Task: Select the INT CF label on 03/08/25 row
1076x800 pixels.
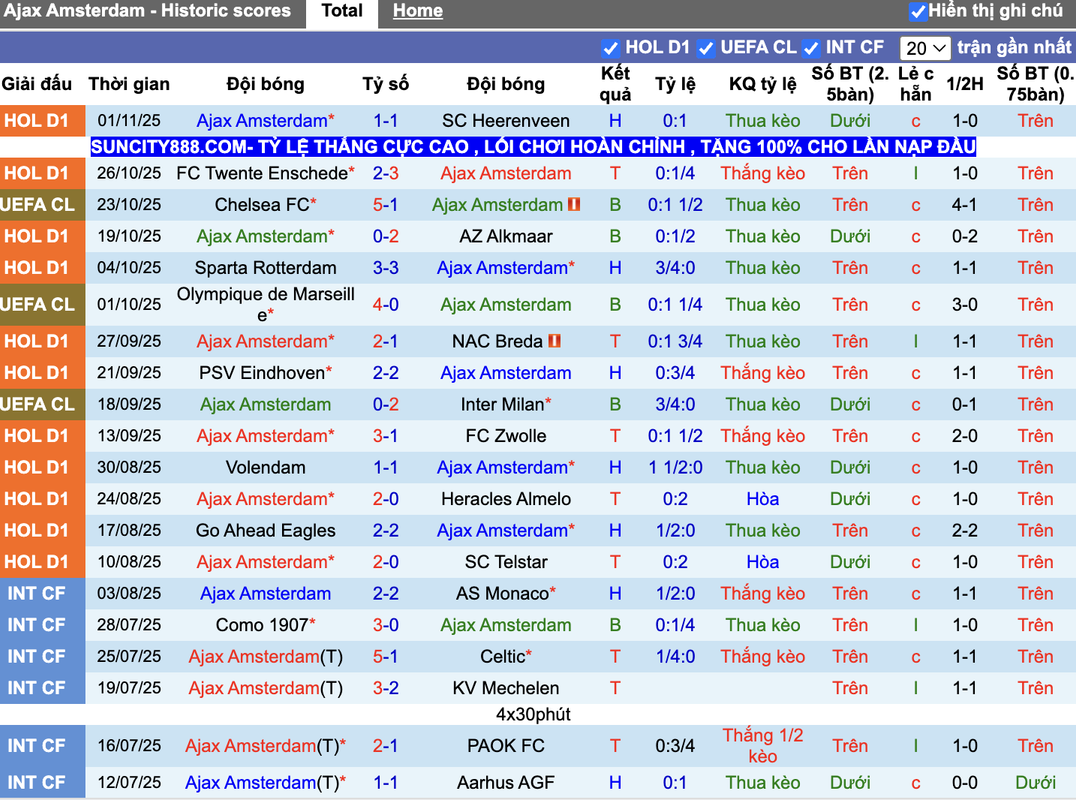Action: click(x=36, y=593)
